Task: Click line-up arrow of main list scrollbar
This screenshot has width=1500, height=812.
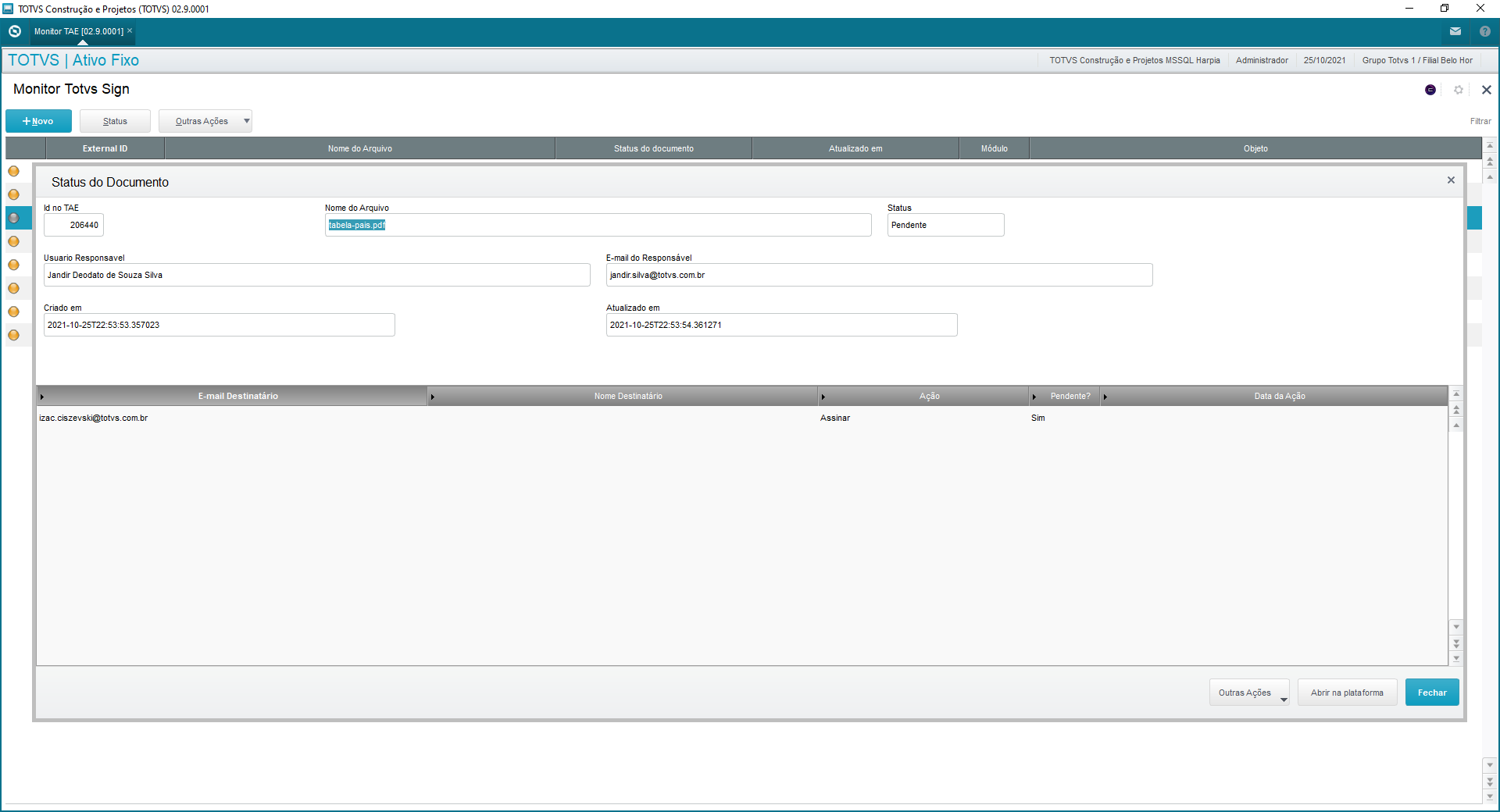Action: tap(1490, 177)
